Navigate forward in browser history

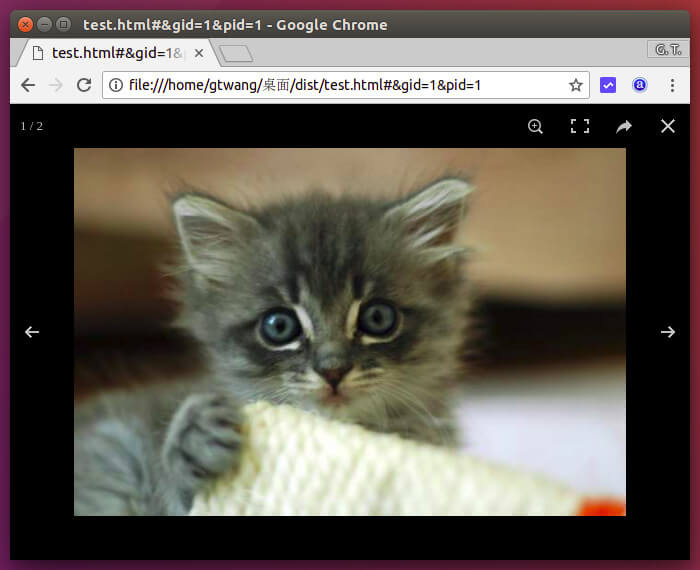click(56, 86)
